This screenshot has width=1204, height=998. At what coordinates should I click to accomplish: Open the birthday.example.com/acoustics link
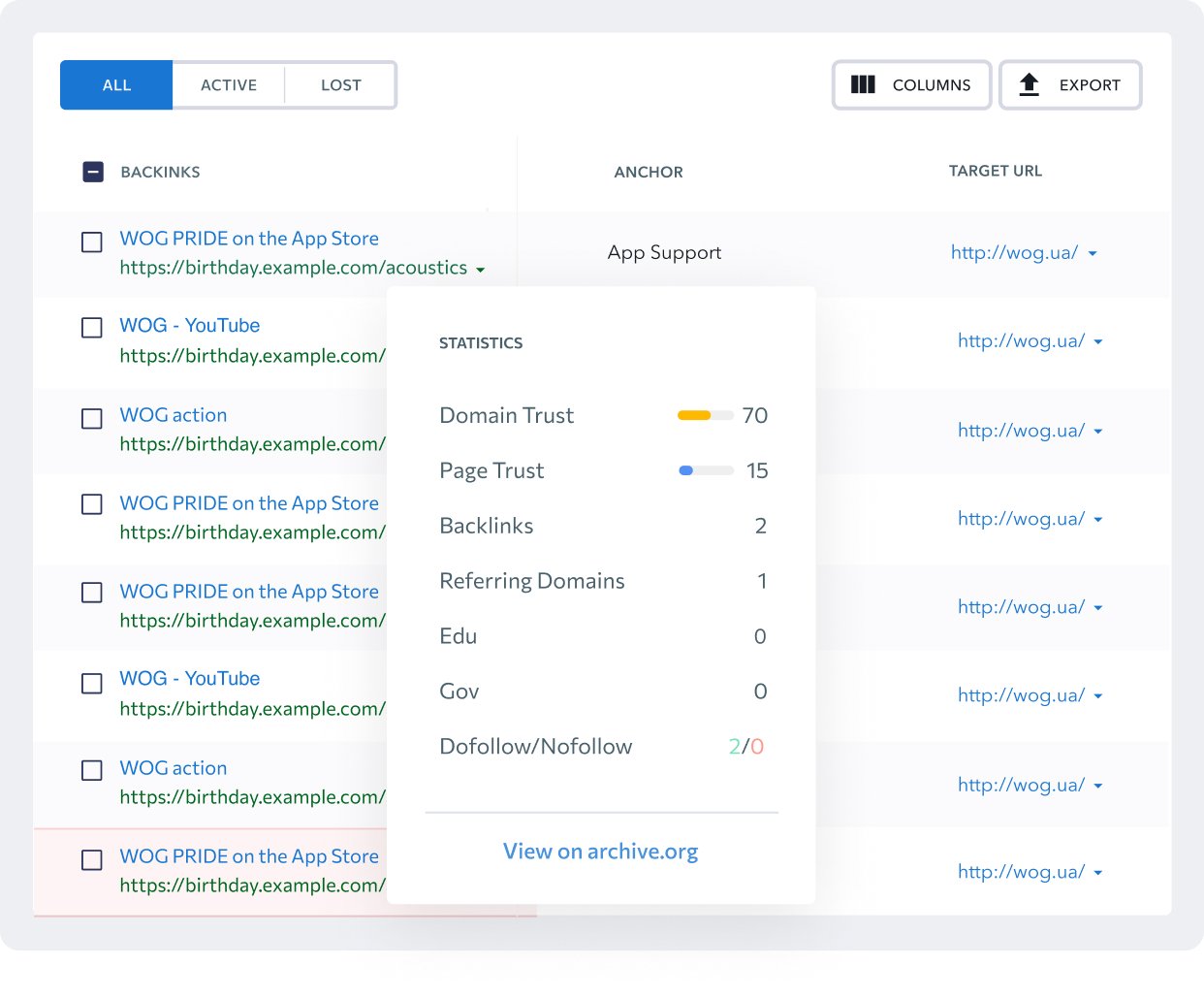294,268
